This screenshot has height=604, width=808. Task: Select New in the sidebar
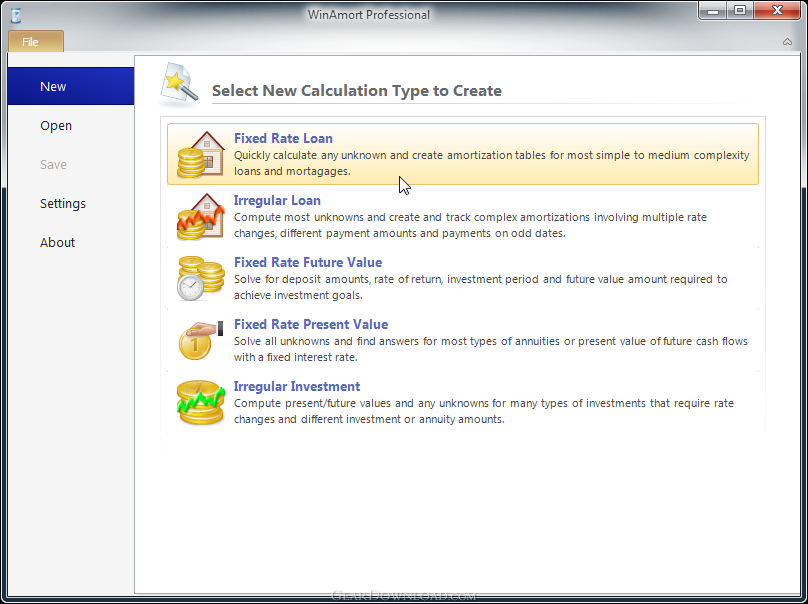click(x=71, y=86)
